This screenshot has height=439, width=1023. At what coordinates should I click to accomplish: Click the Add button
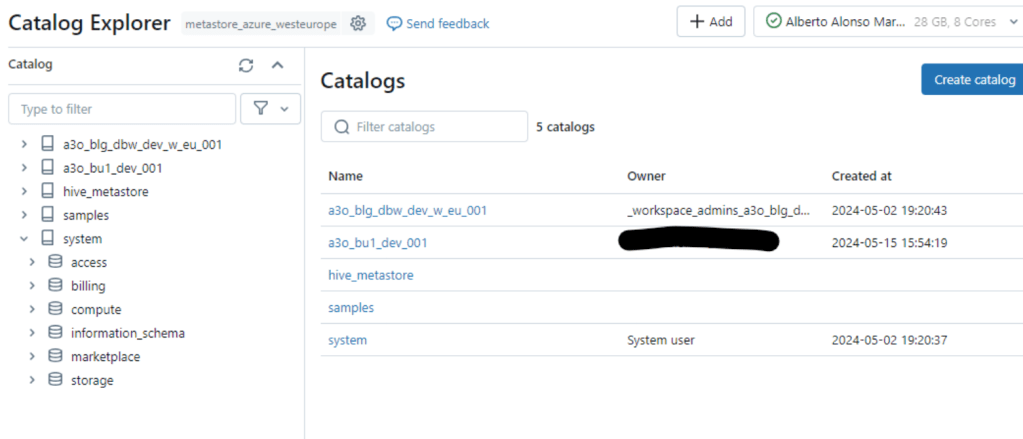tap(710, 22)
